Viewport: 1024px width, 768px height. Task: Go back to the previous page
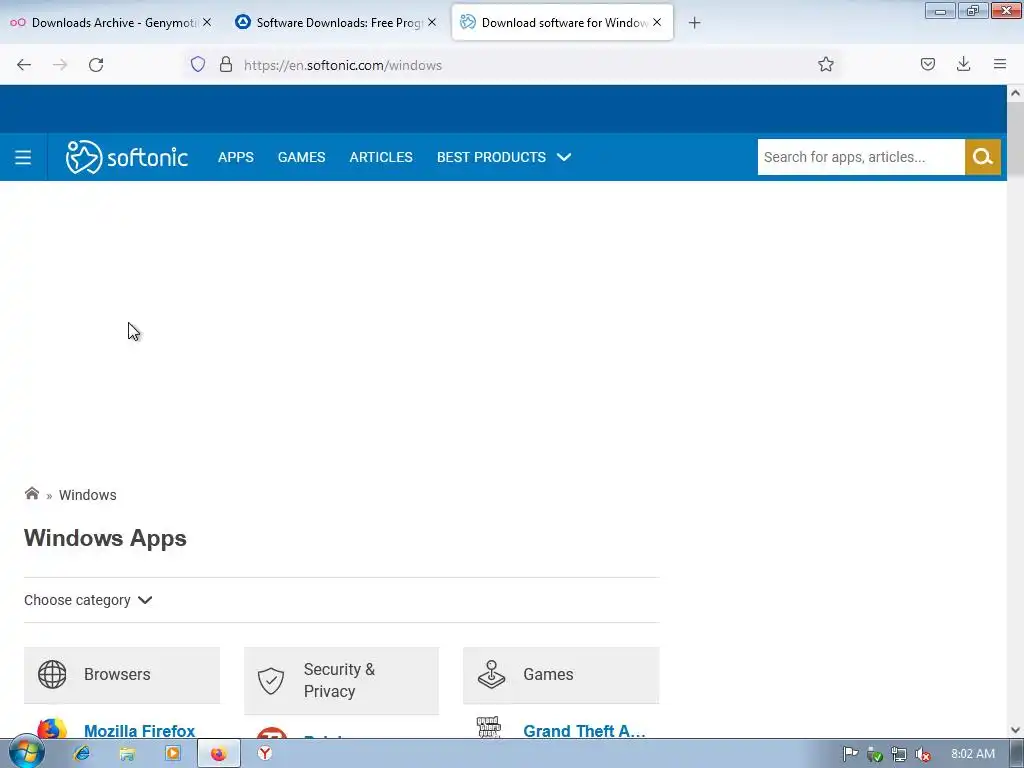click(24, 65)
